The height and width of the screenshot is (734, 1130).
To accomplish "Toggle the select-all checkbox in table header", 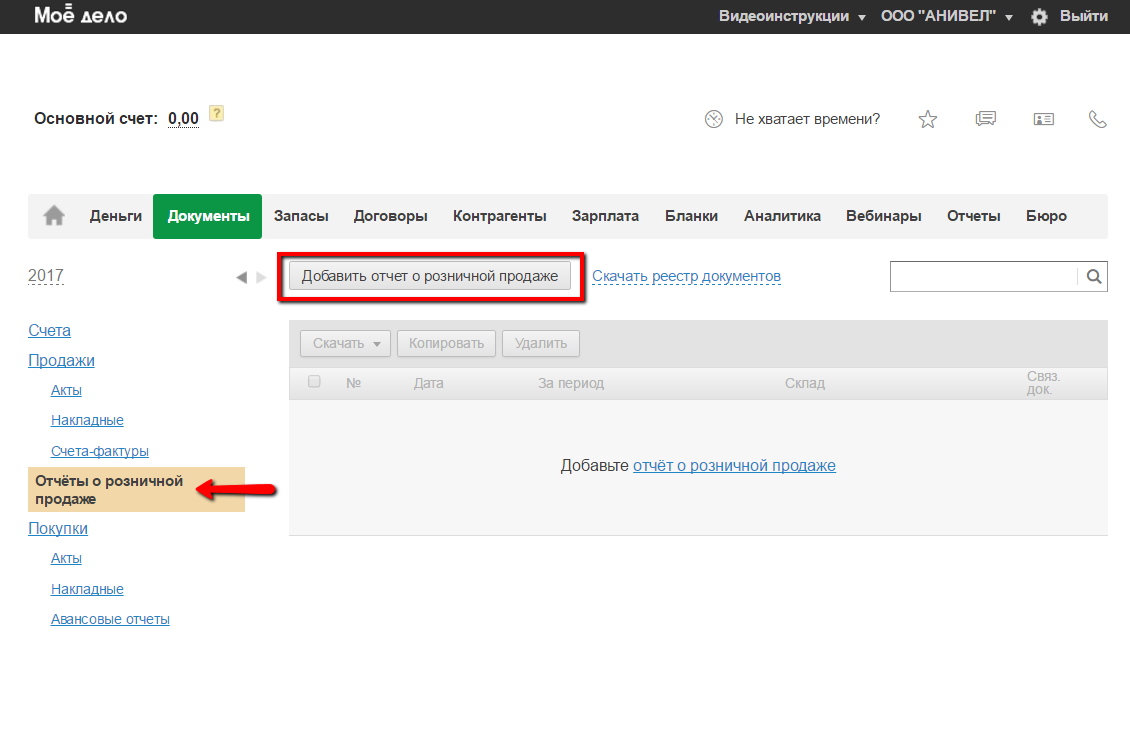I will click(315, 382).
